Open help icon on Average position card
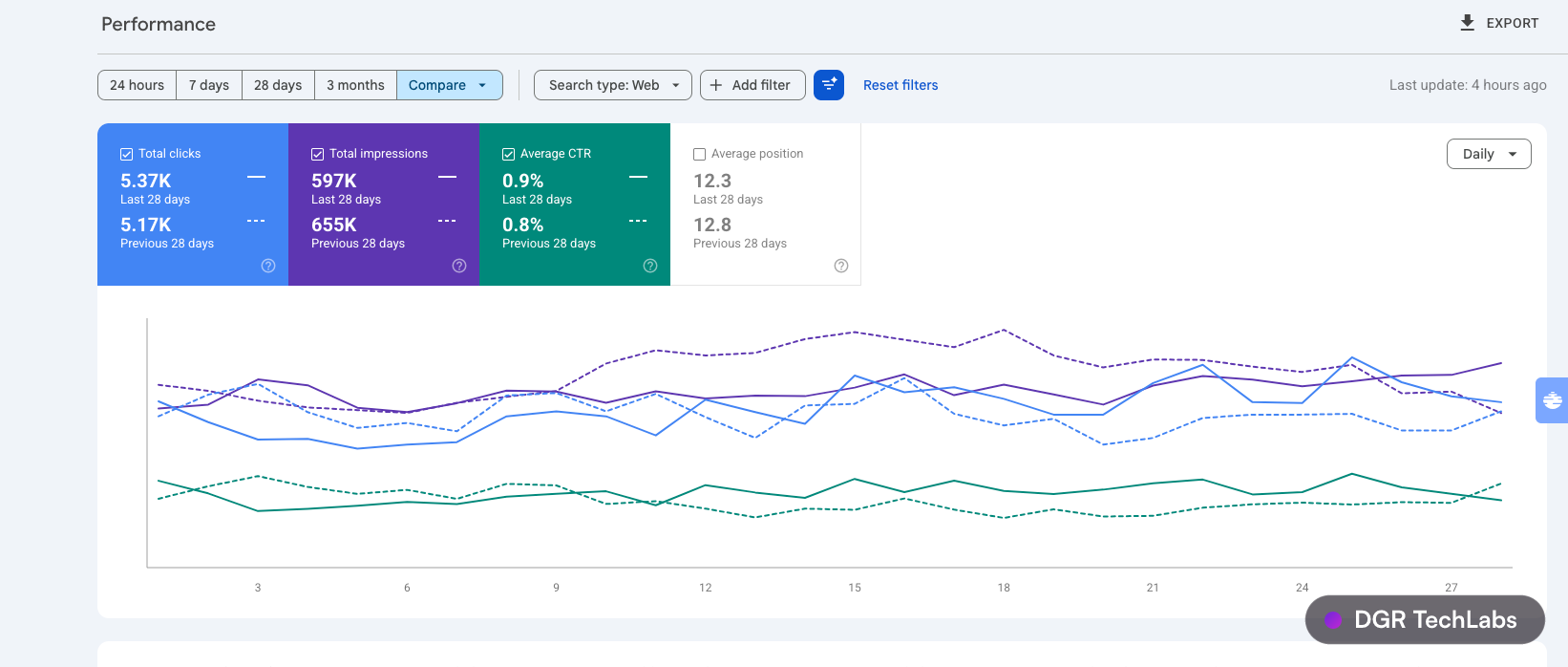The width and height of the screenshot is (1568, 667). (841, 266)
